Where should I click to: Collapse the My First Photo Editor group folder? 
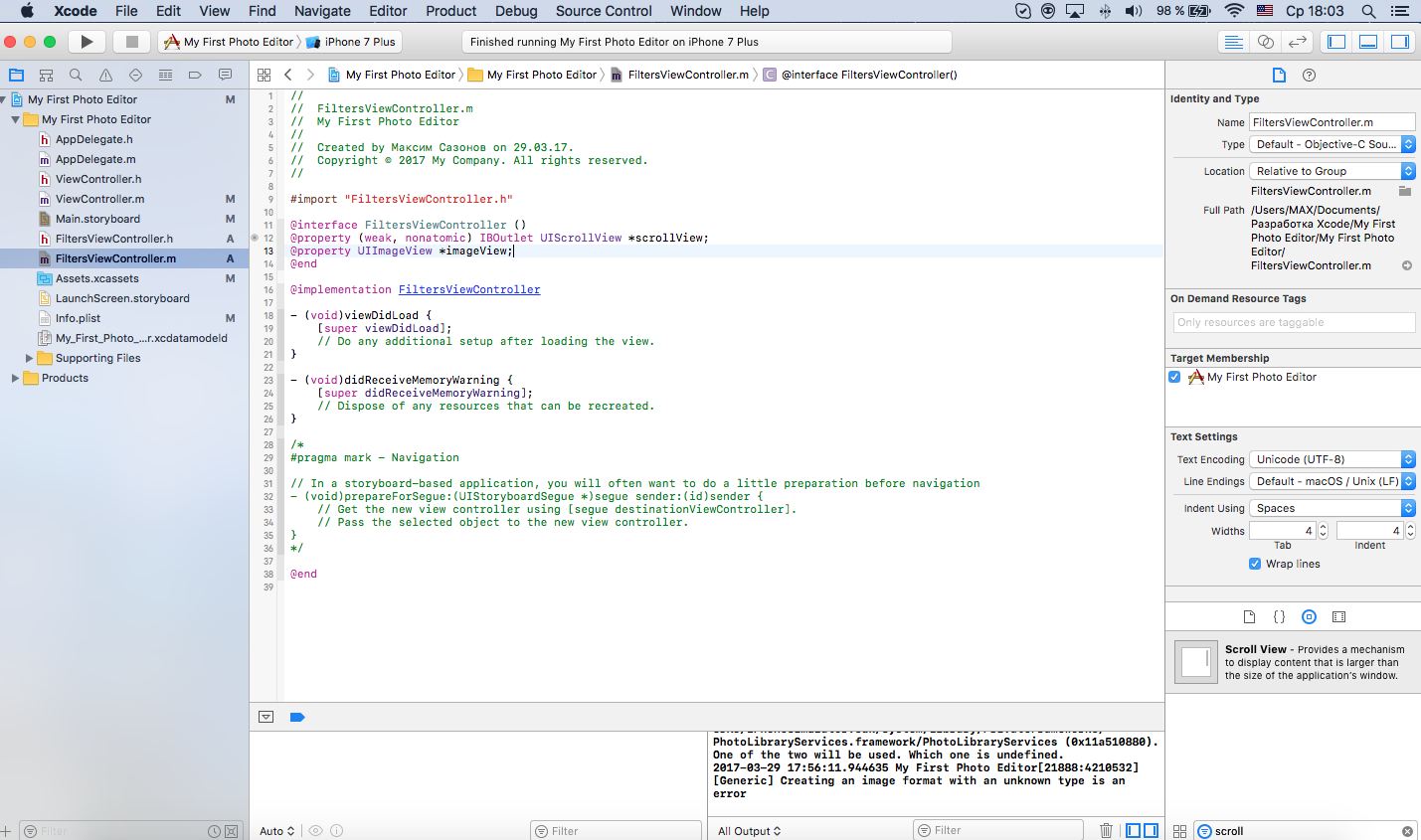(x=16, y=119)
